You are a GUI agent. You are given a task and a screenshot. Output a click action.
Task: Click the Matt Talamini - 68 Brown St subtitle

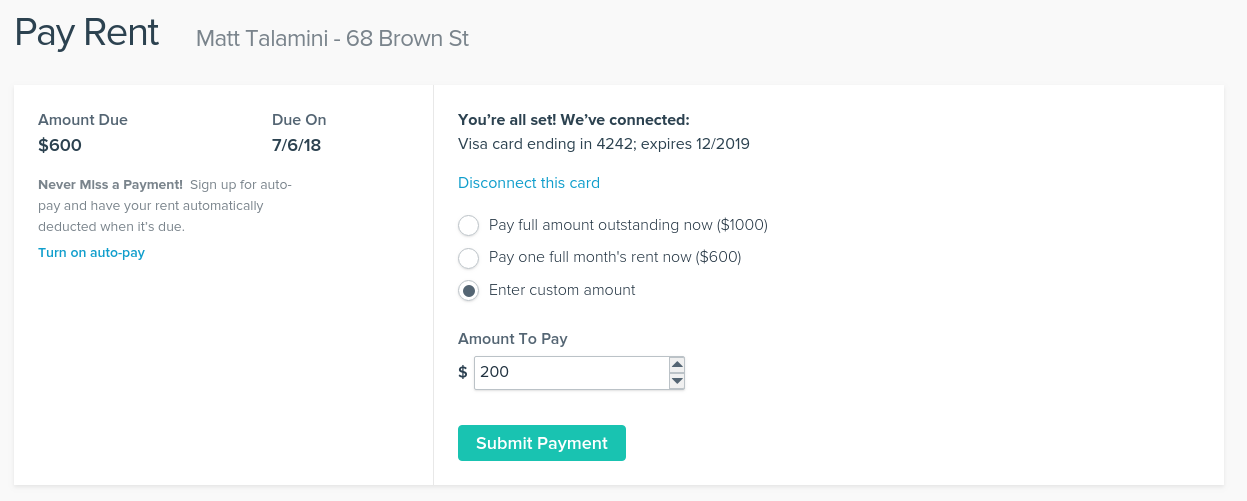tap(332, 39)
